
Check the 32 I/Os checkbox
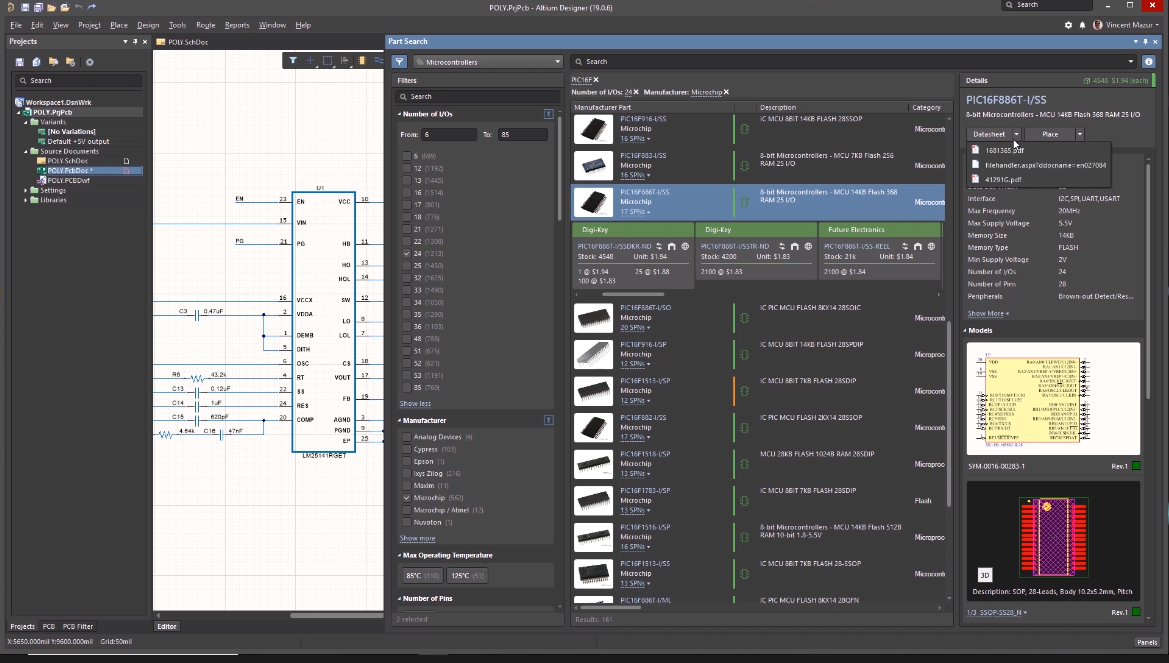(x=406, y=278)
